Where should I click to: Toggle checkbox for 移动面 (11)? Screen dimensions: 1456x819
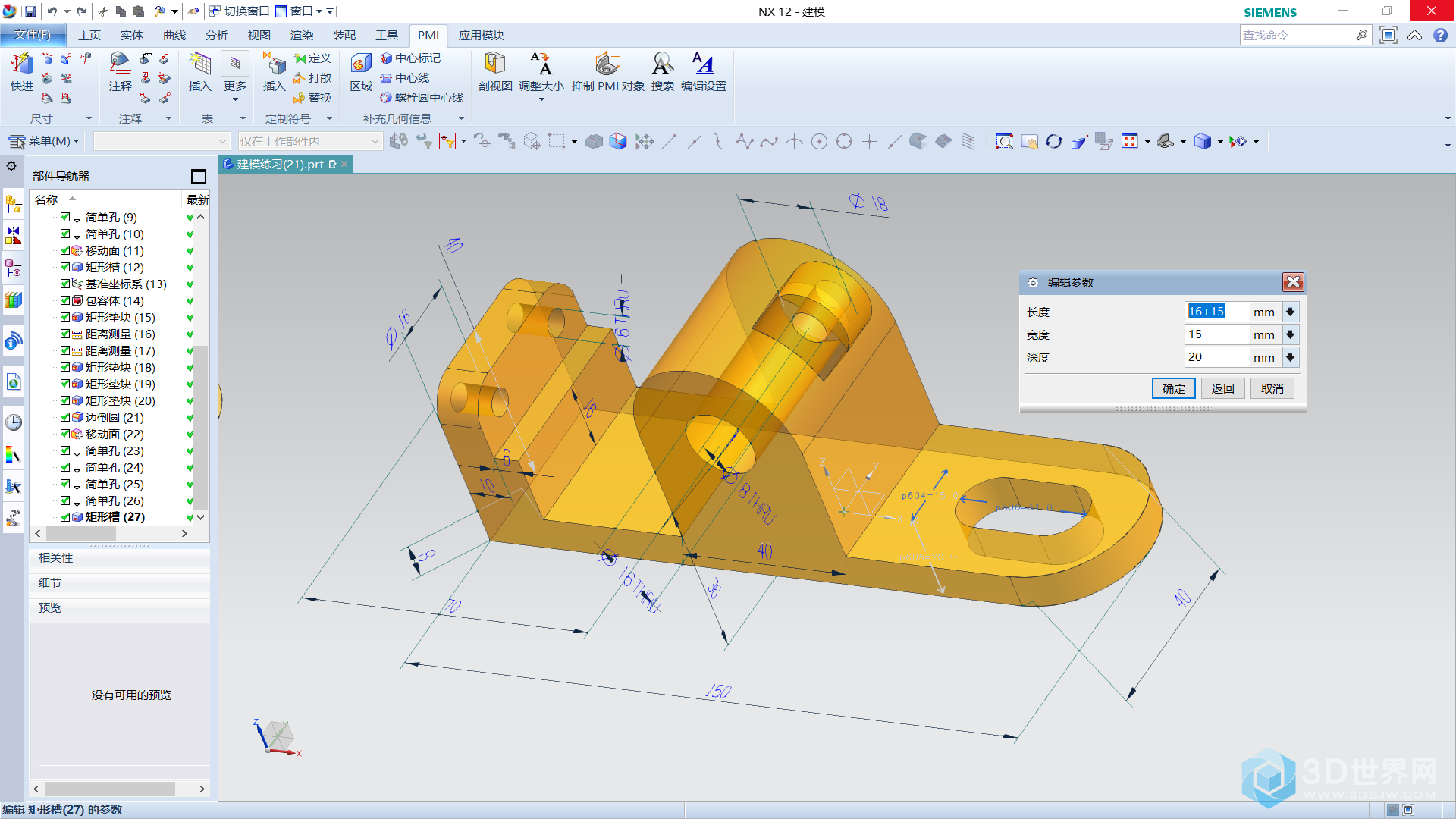point(65,250)
